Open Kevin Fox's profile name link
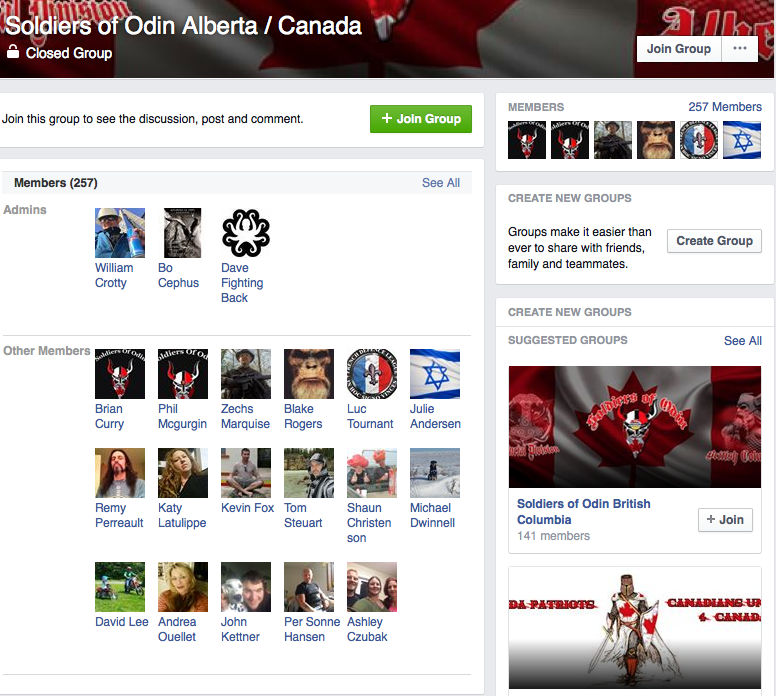 tap(247, 508)
